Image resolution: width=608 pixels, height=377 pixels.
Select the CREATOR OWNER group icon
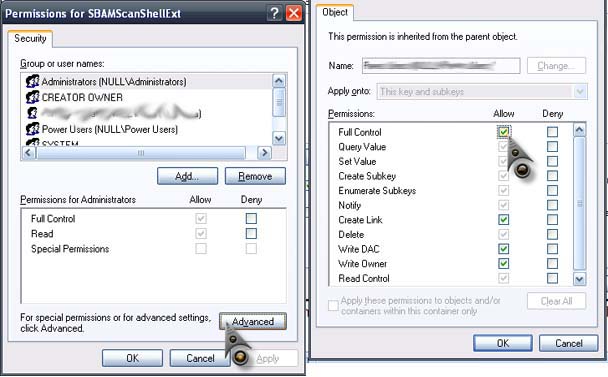coord(33,97)
